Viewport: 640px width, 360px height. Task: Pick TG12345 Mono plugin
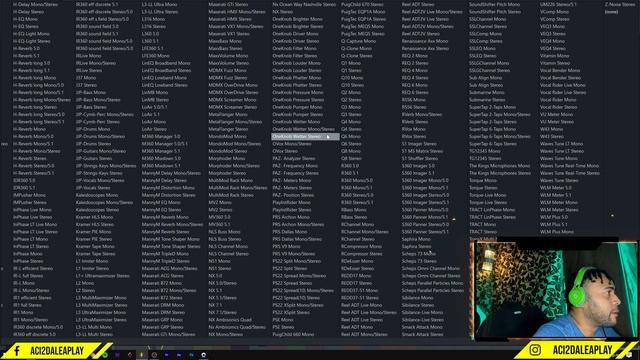pos(484,151)
